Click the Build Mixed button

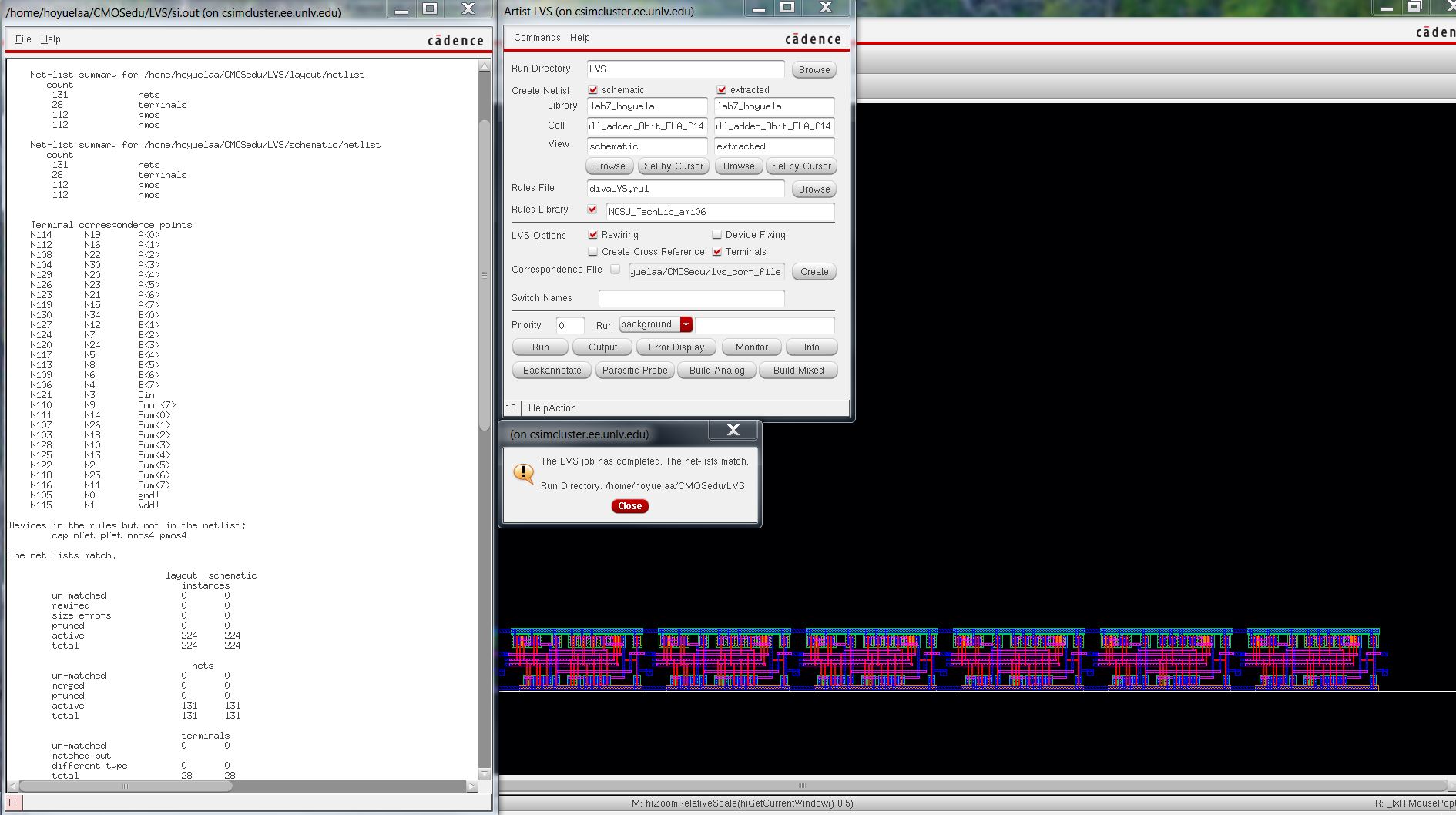tap(798, 371)
